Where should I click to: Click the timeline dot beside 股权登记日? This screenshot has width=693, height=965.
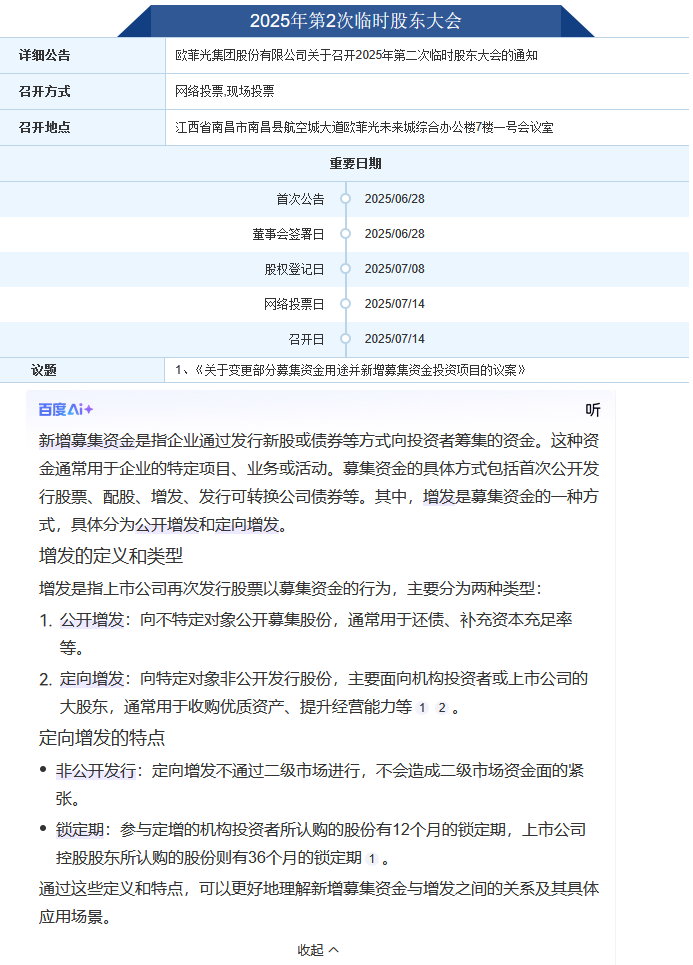(x=346, y=269)
